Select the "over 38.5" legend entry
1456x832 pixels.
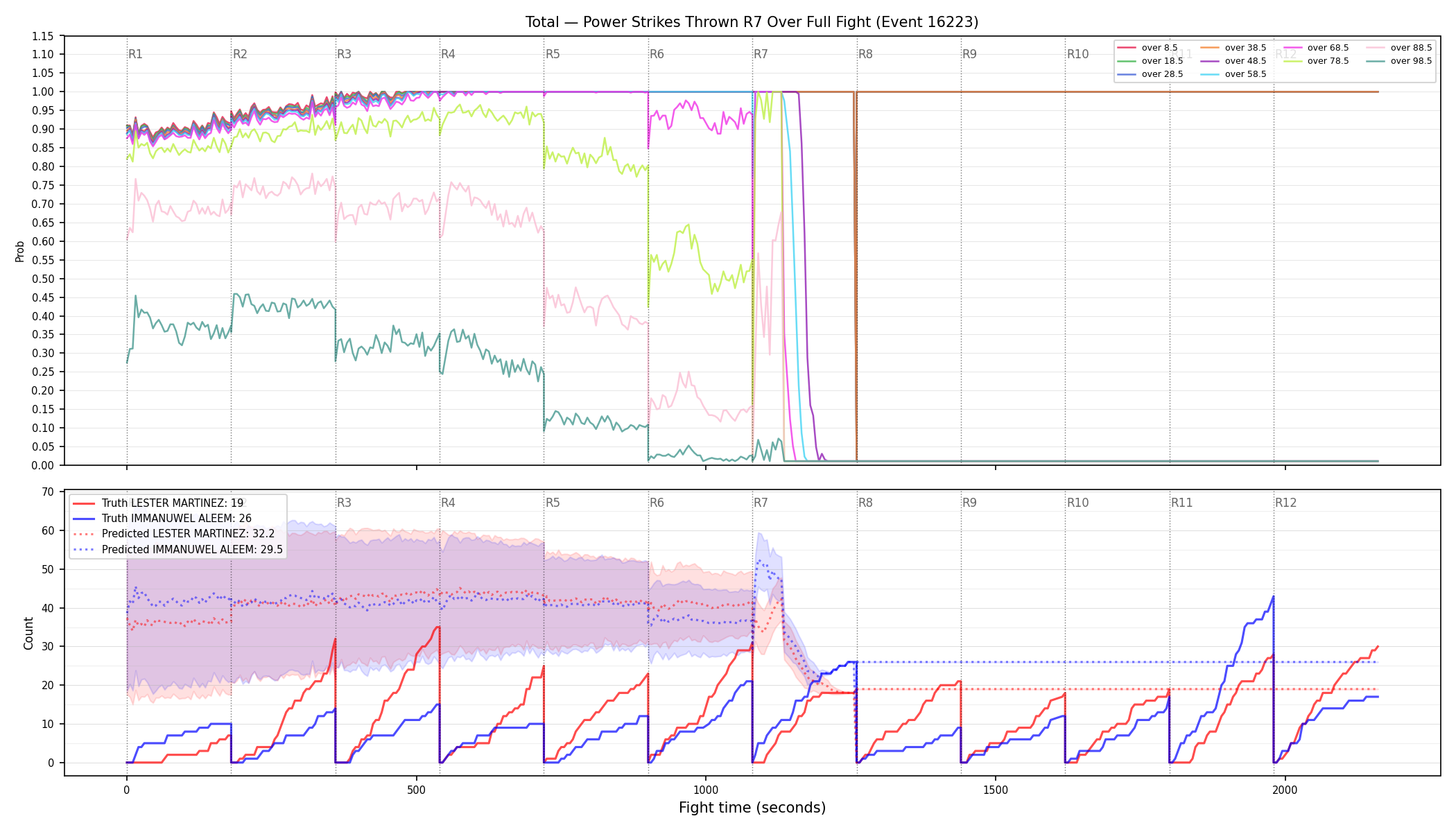(x=1234, y=48)
